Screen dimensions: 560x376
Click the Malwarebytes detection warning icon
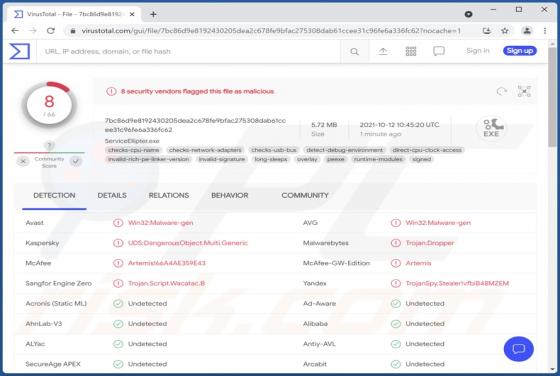tap(395, 243)
